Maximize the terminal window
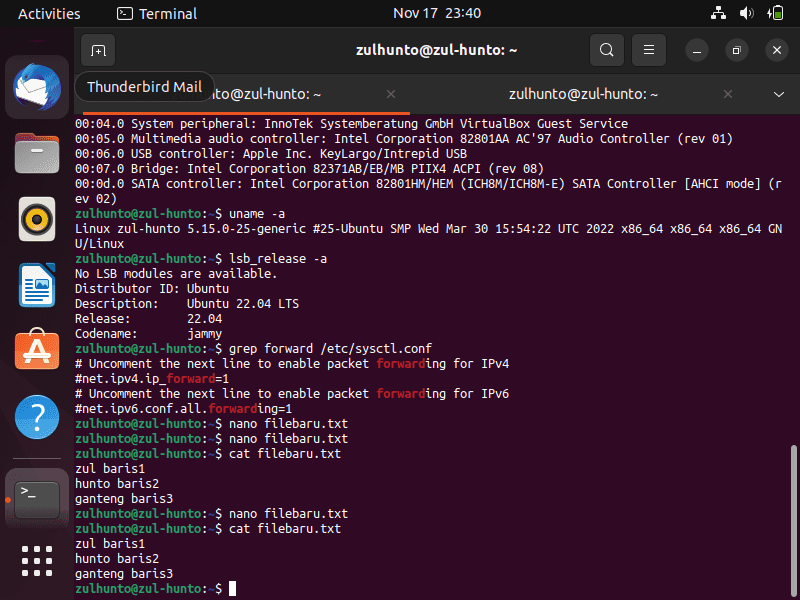 click(x=737, y=50)
